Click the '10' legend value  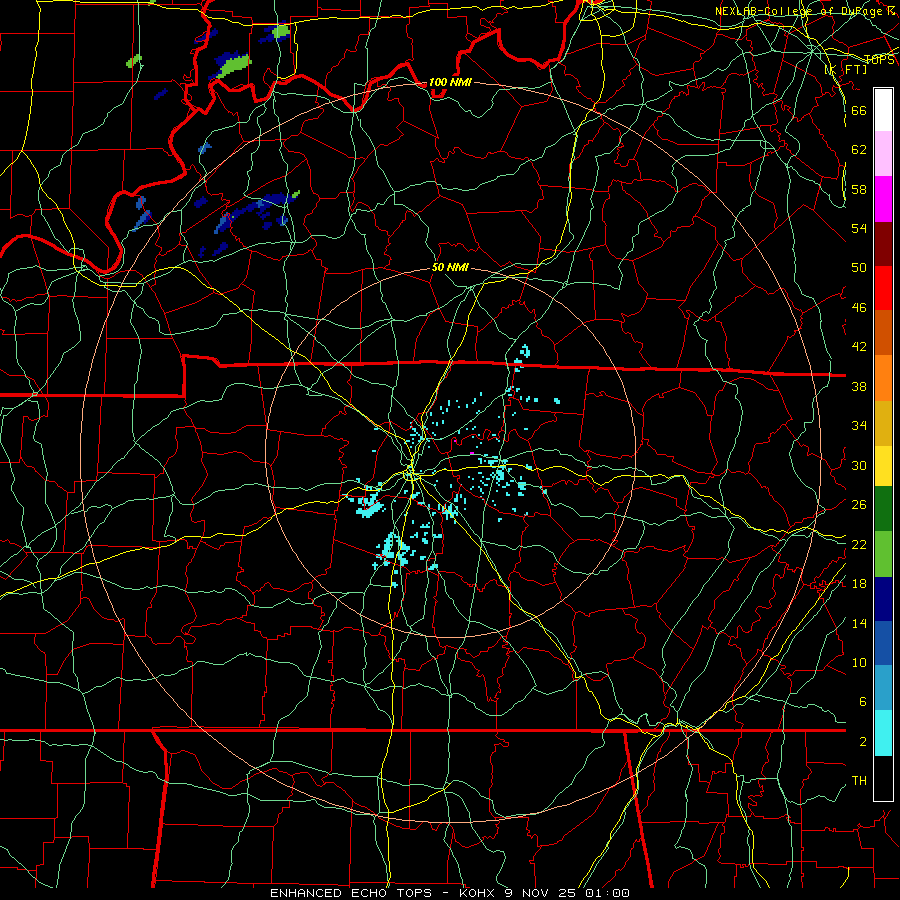pos(859,663)
